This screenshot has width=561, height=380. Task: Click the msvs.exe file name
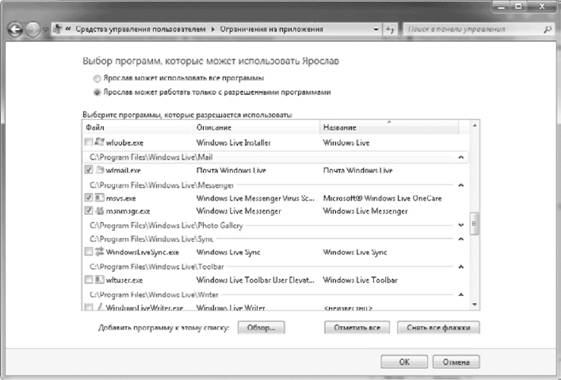121,198
